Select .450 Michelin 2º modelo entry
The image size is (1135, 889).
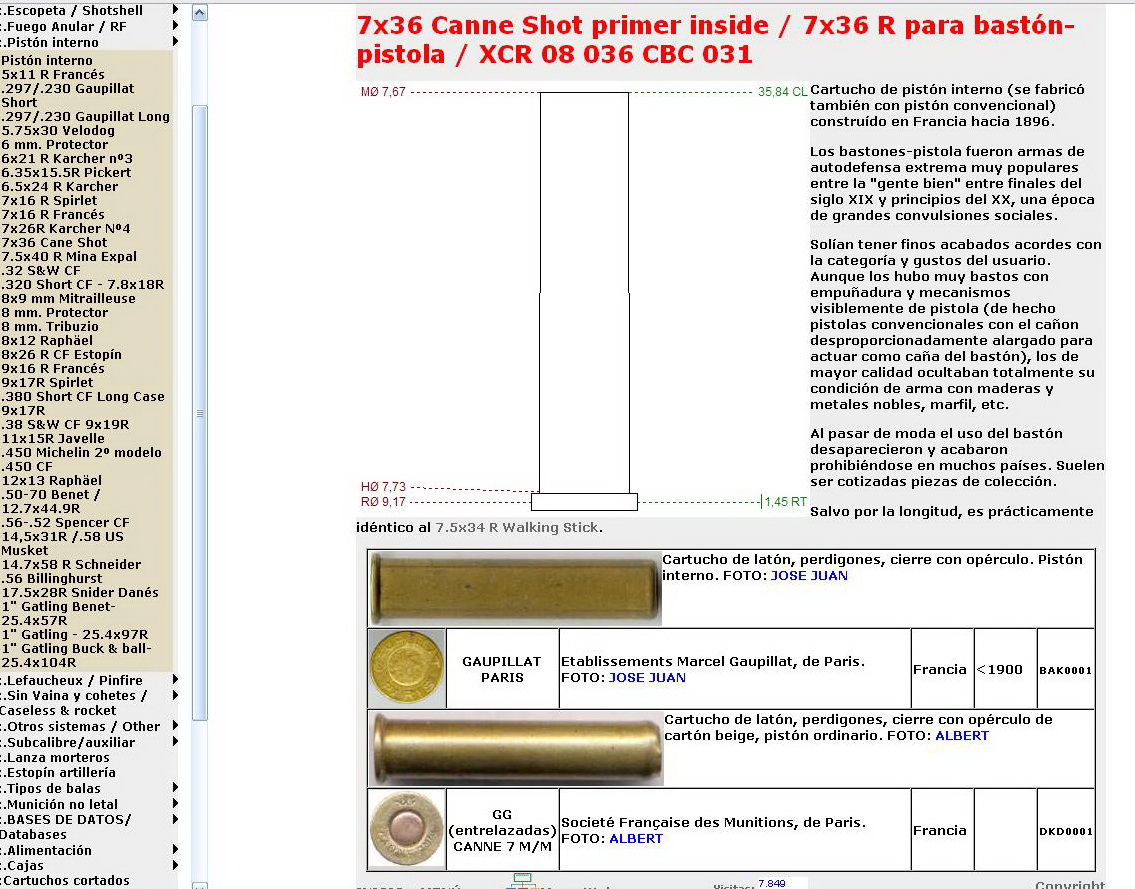click(81, 452)
